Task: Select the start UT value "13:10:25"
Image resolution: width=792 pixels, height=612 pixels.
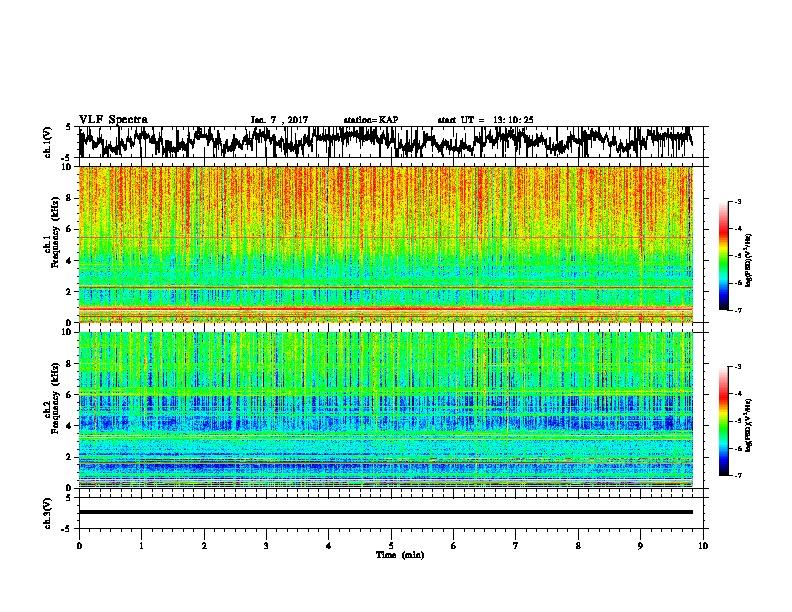Action: click(x=513, y=120)
